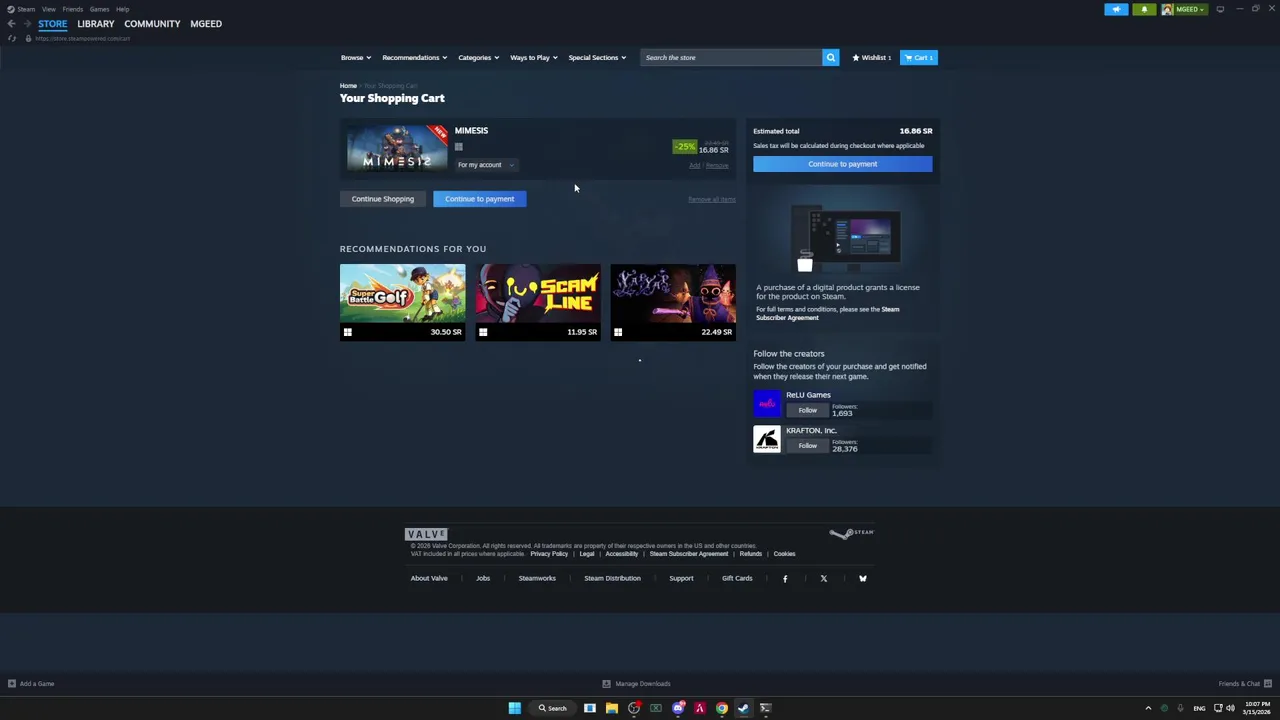Image resolution: width=1280 pixels, height=720 pixels.
Task: Click the Valve logo in the footer
Action: 426,534
